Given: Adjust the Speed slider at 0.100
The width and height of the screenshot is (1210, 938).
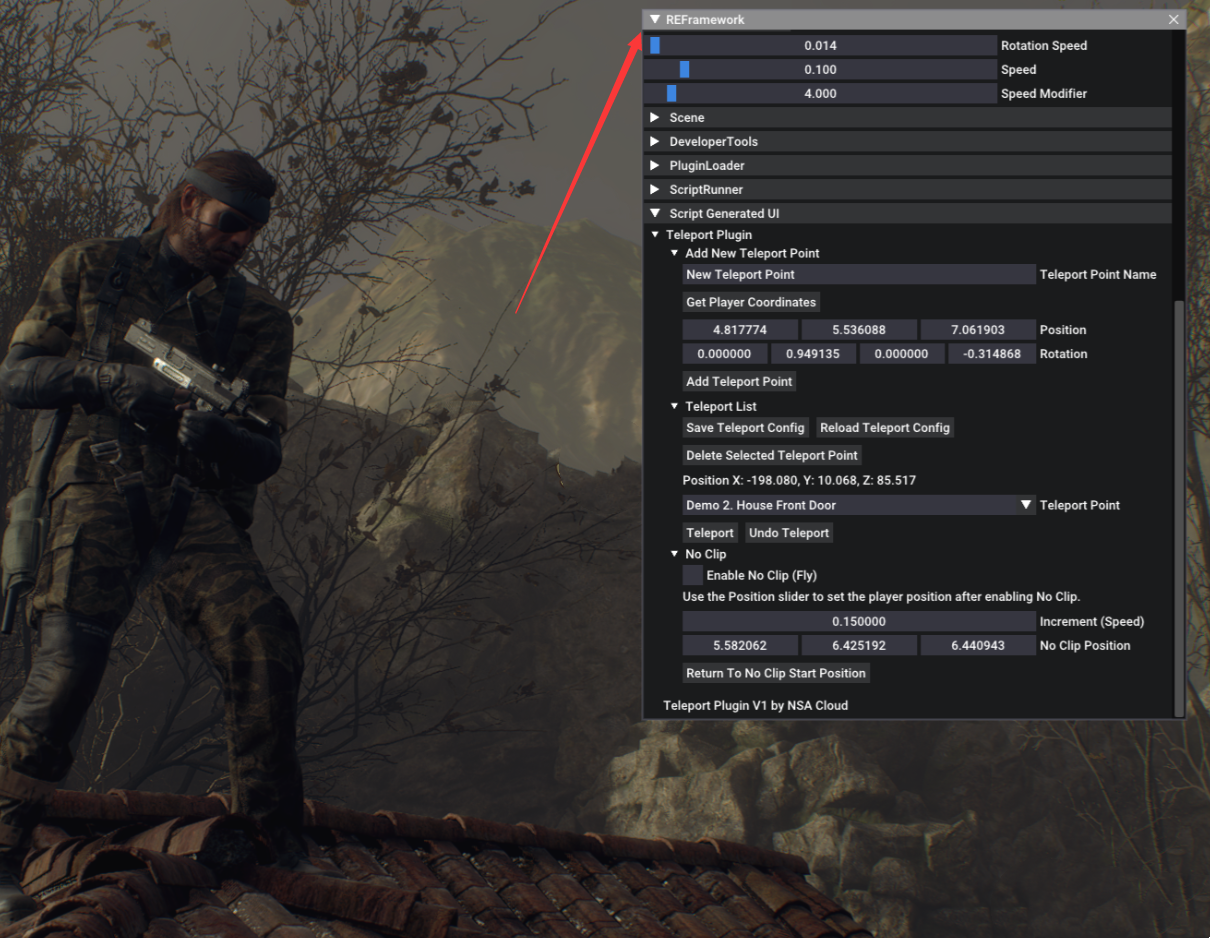Looking at the screenshot, I should (820, 70).
